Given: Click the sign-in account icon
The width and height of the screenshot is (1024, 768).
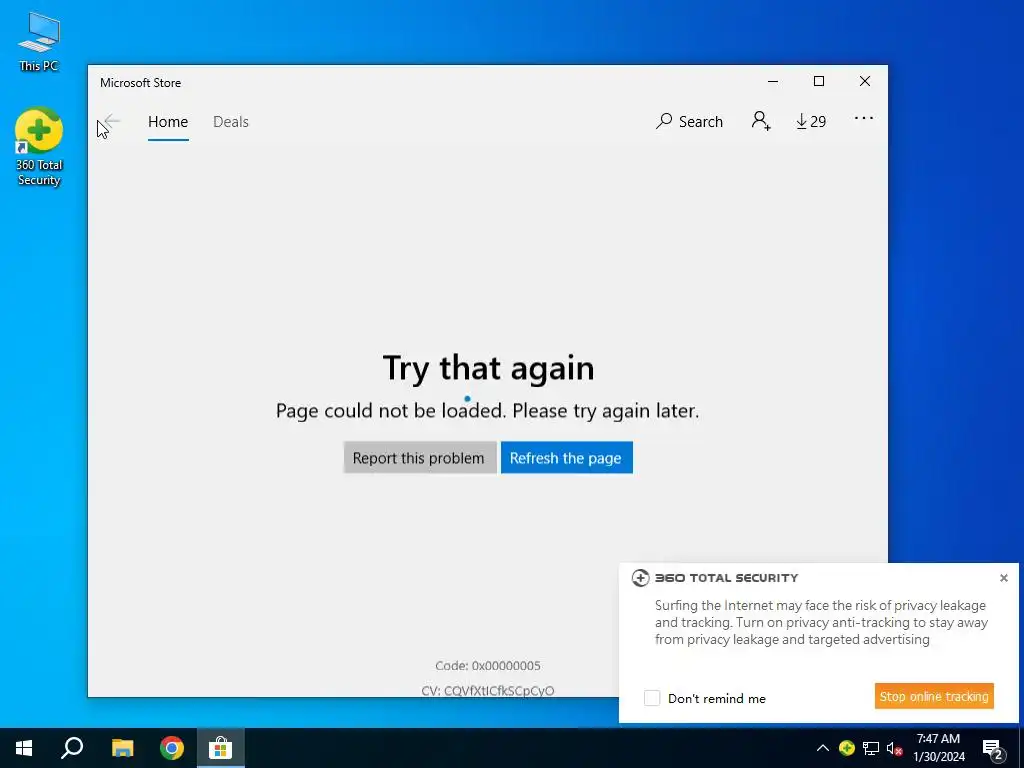Looking at the screenshot, I should point(761,121).
